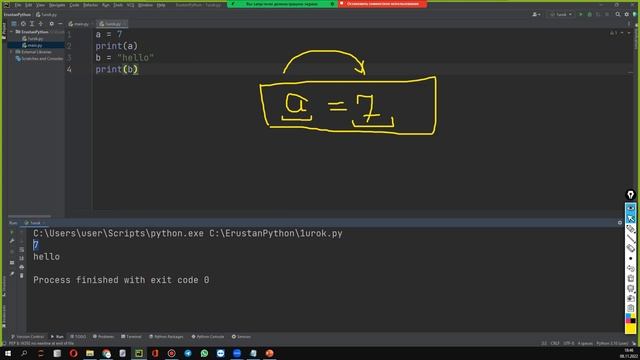The height and width of the screenshot is (360, 640).
Task: Open TODO tool window tab
Action: pyautogui.click(x=78, y=337)
